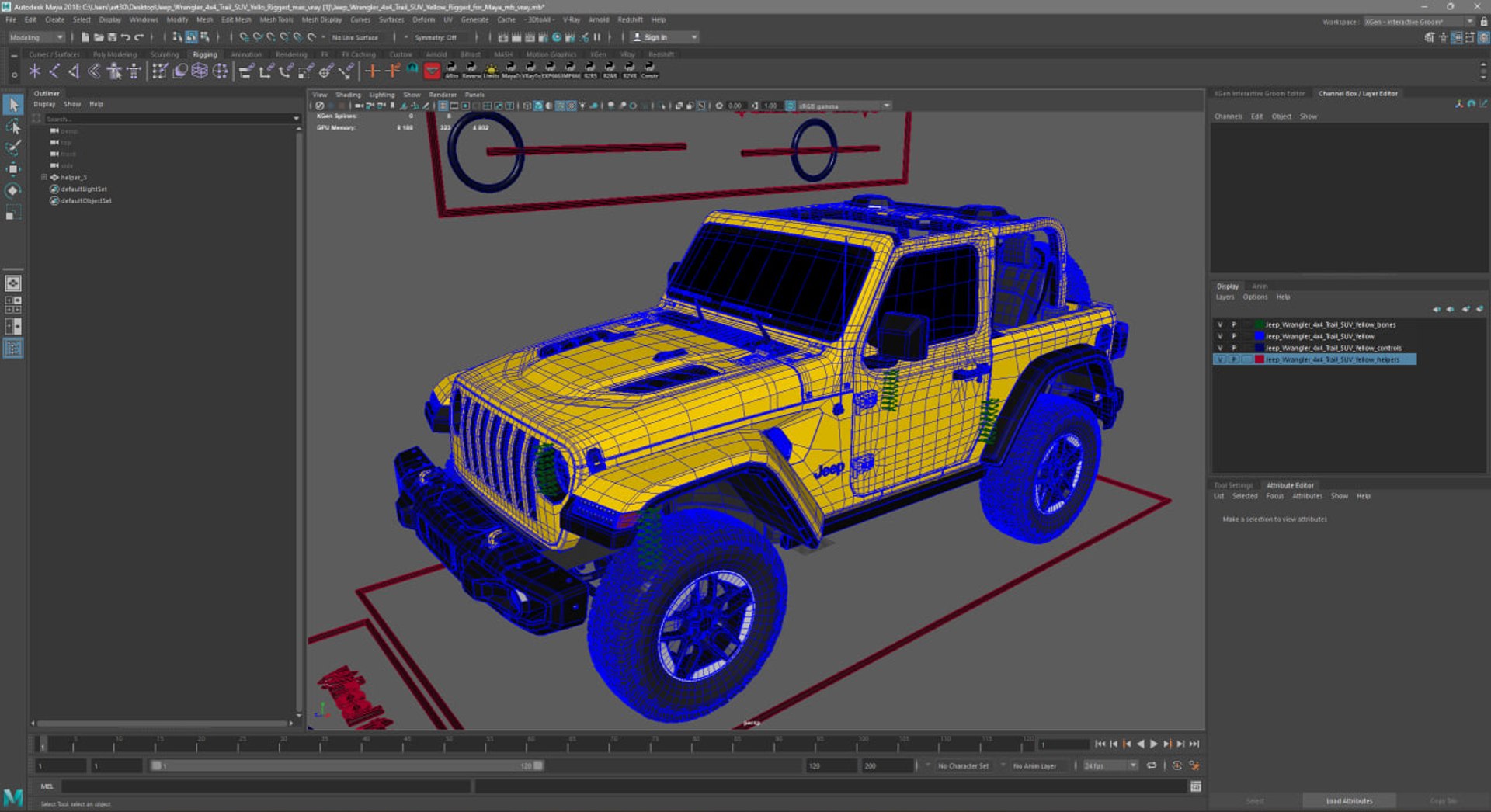Open the Sign In dropdown
The image size is (1491, 812).
tap(664, 37)
